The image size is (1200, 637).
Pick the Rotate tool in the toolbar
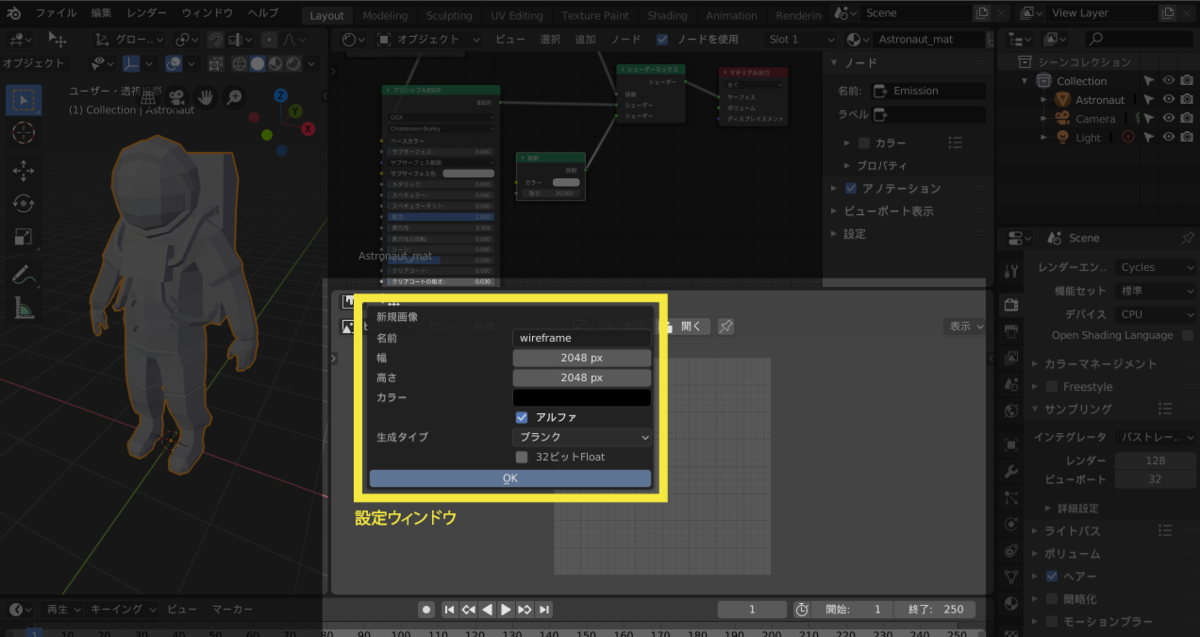coord(23,204)
